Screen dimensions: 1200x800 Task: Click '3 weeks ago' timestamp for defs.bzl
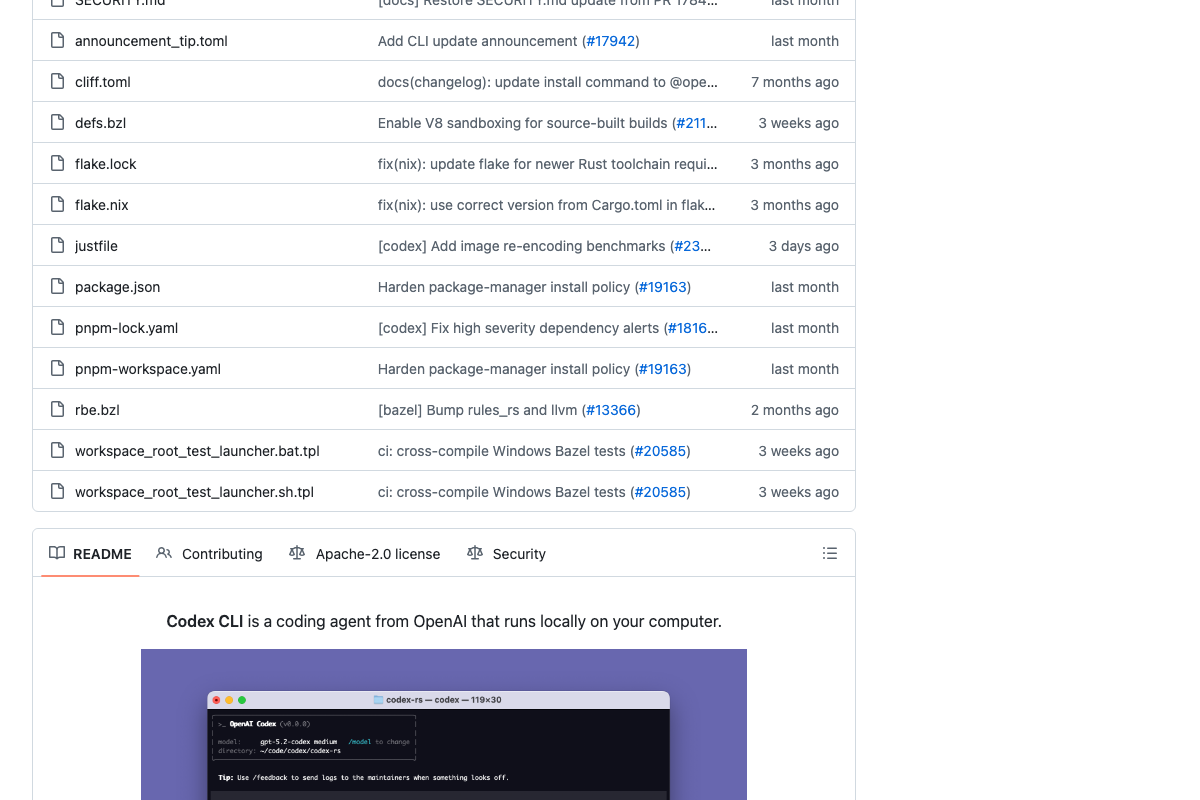[798, 123]
